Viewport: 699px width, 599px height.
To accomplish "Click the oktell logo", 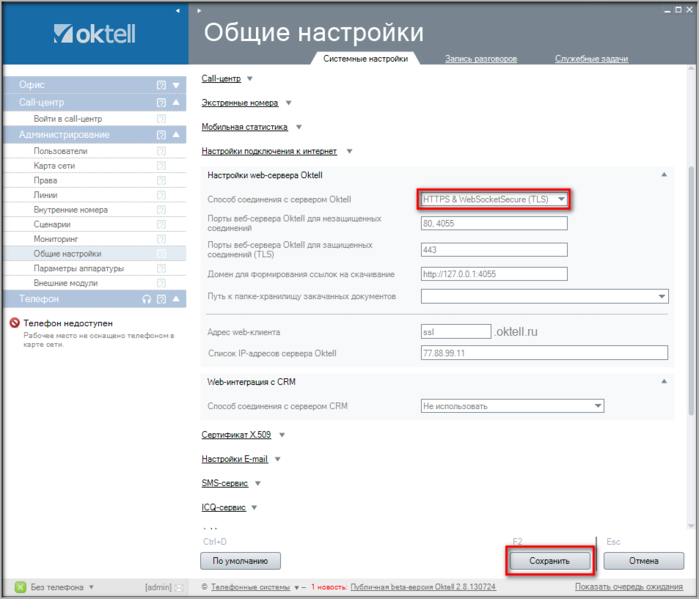I will click(94, 34).
